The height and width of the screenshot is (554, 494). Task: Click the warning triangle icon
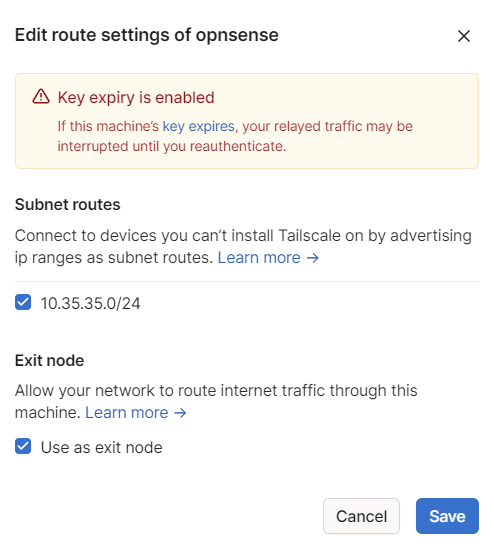coord(41,96)
